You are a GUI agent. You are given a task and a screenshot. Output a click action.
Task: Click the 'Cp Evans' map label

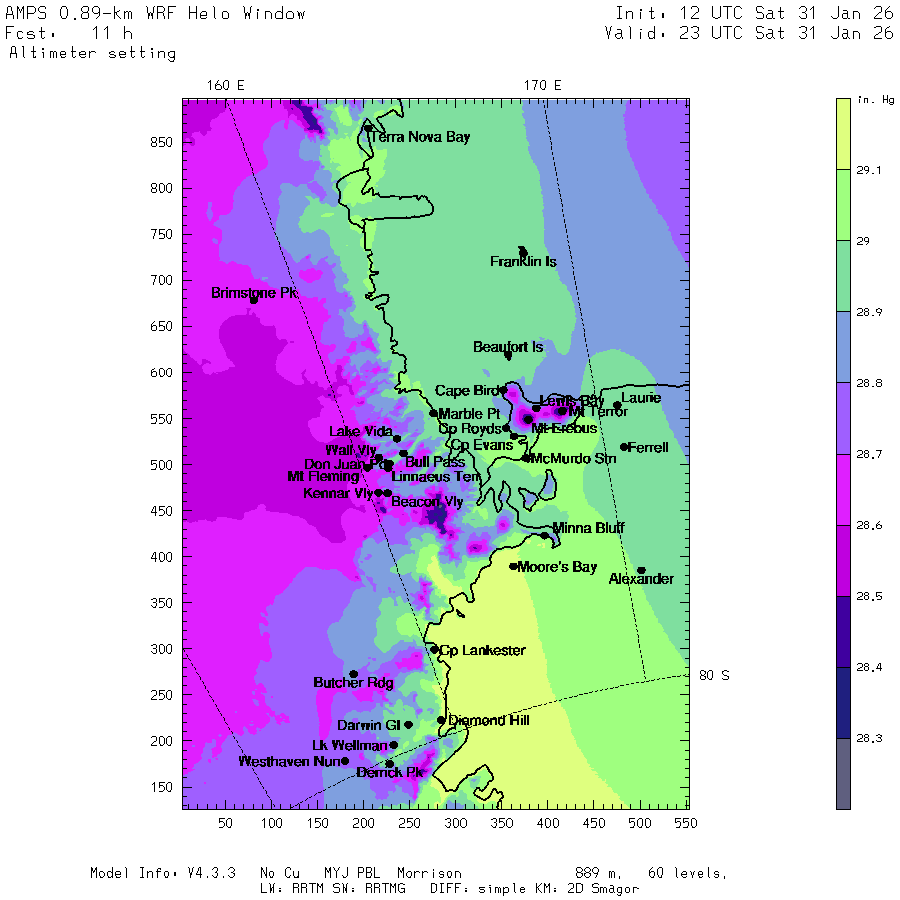coord(482,445)
